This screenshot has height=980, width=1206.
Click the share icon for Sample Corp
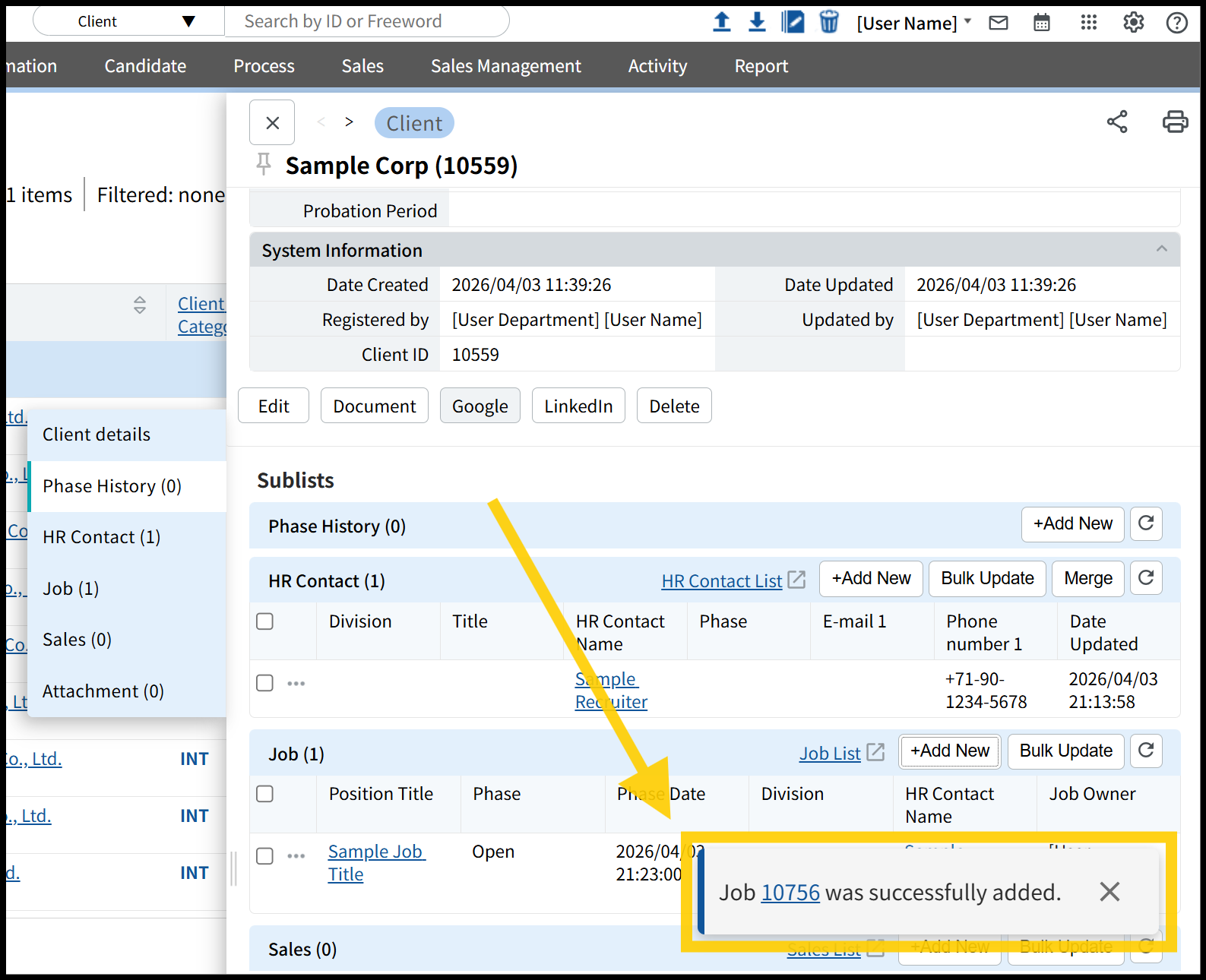coord(1116,122)
